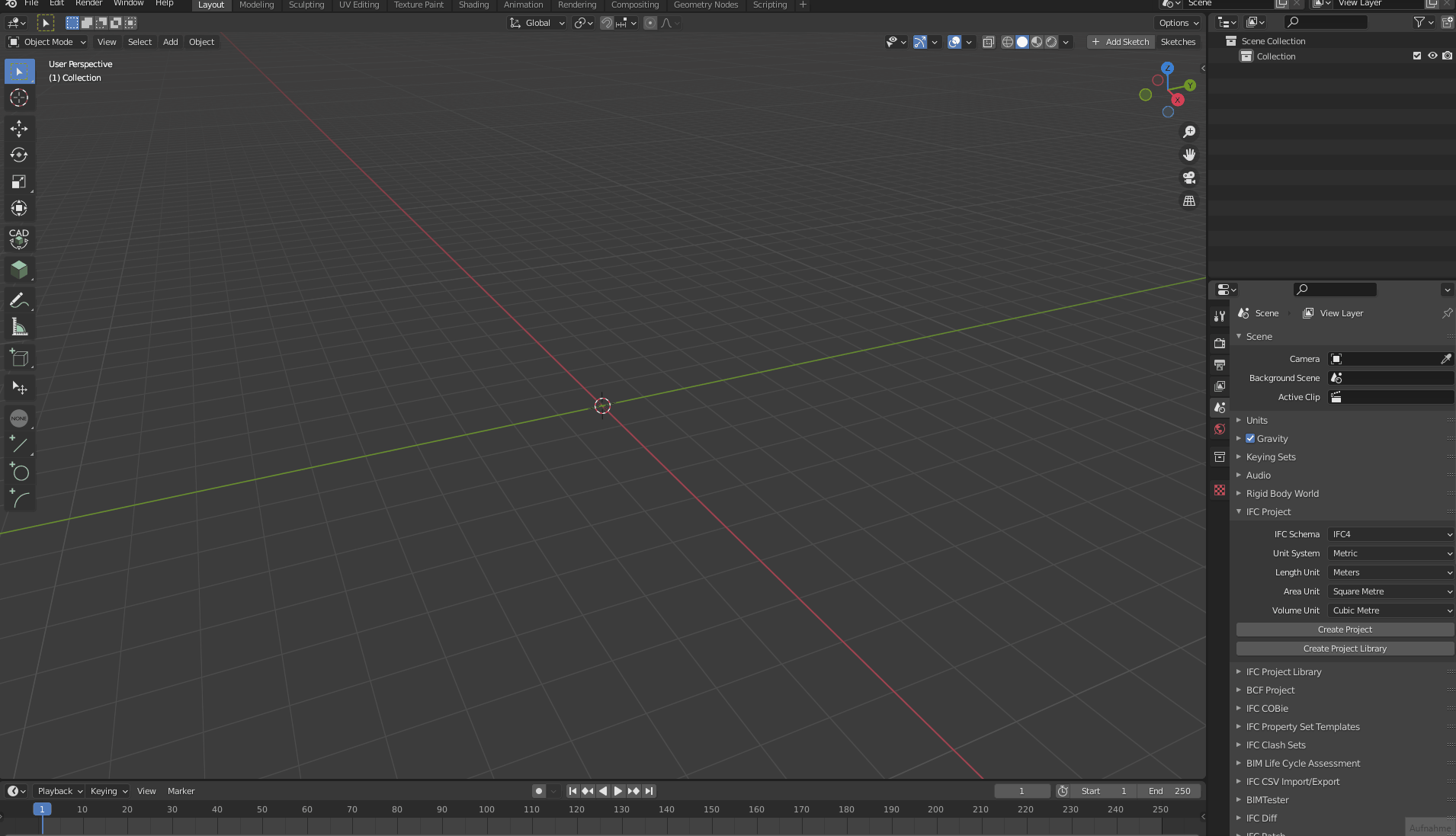The height and width of the screenshot is (836, 1456).
Task: Select the Measure tool
Action: 19,327
